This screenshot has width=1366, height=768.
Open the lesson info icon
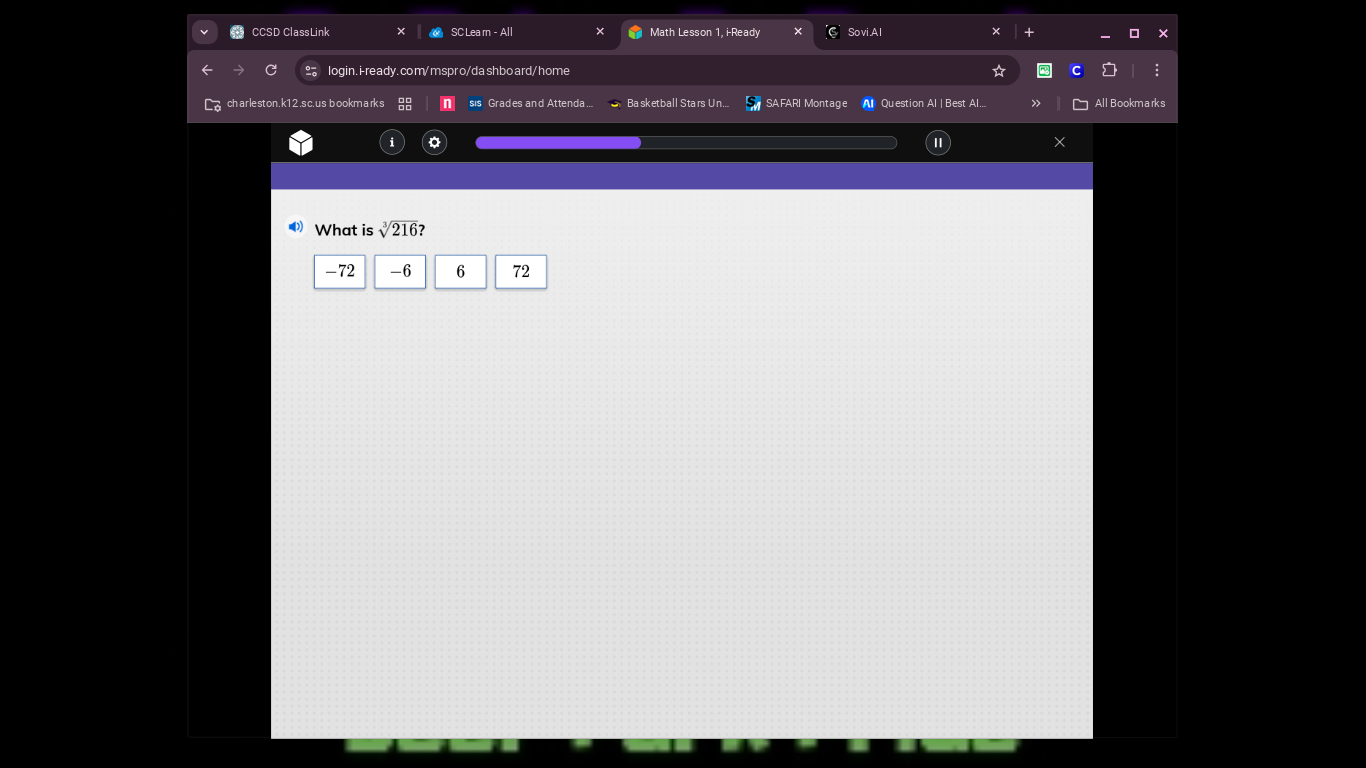coord(392,143)
